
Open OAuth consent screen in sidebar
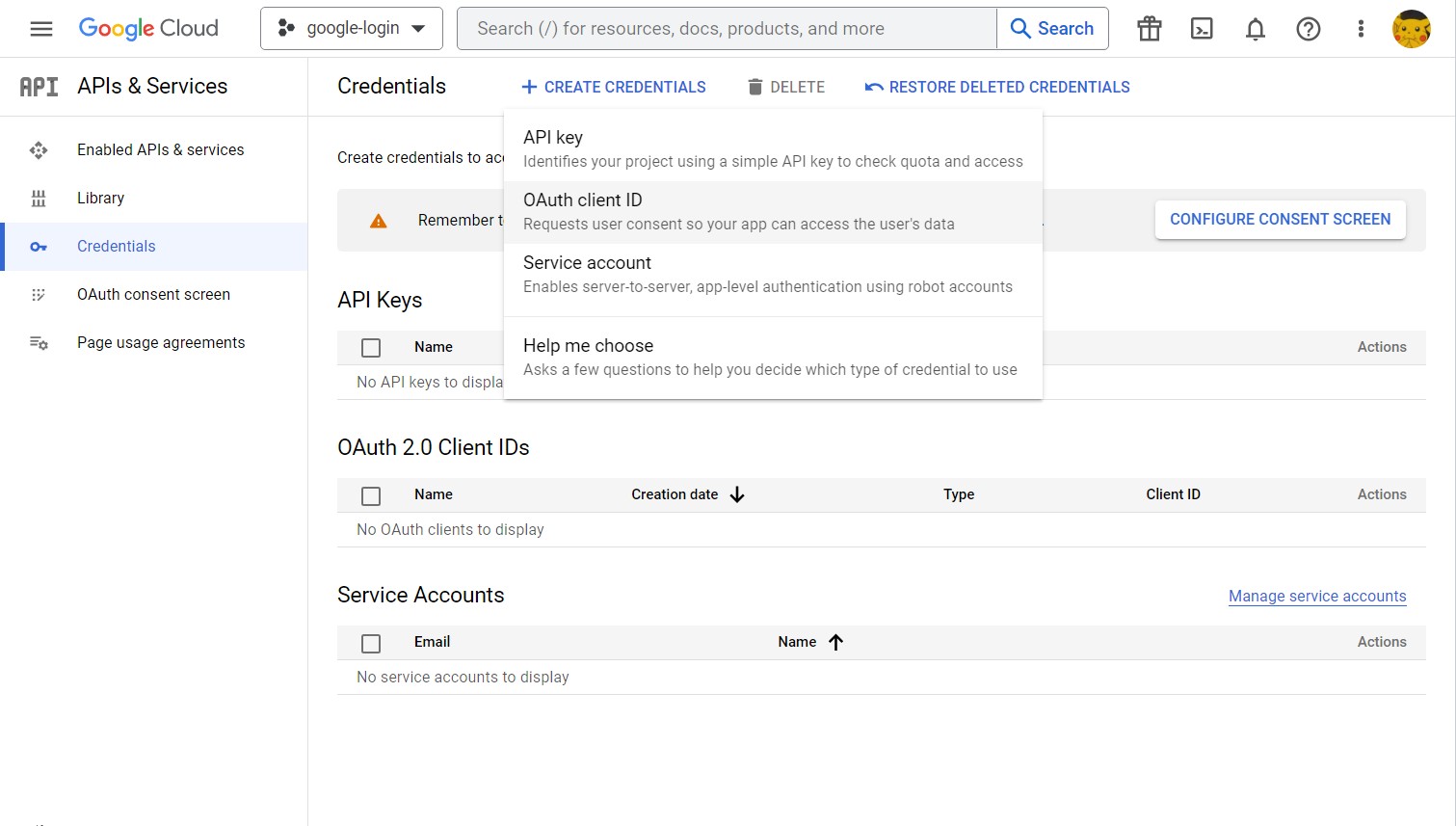point(154,295)
